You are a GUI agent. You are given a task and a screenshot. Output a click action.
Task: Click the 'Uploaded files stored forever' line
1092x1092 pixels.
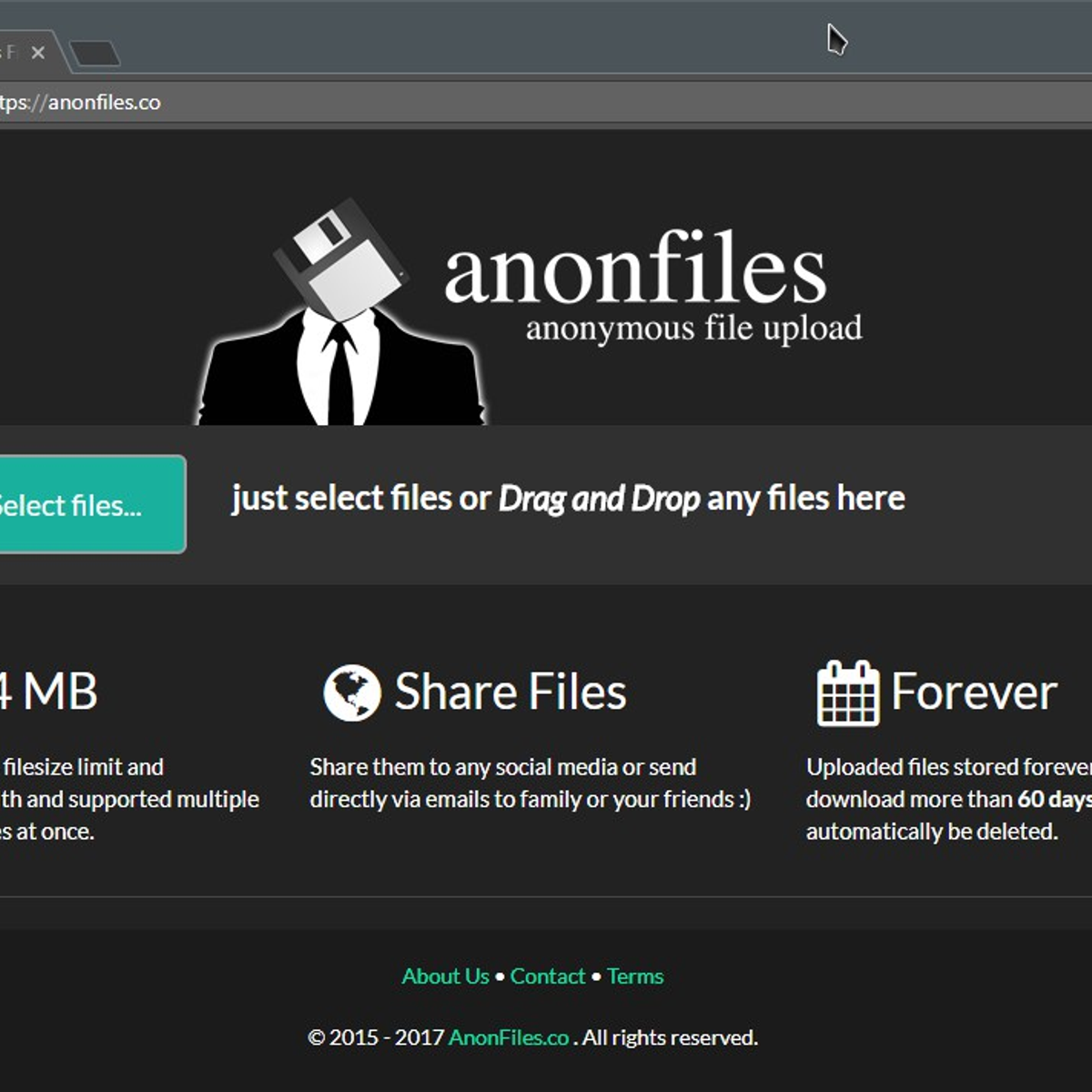949,767
